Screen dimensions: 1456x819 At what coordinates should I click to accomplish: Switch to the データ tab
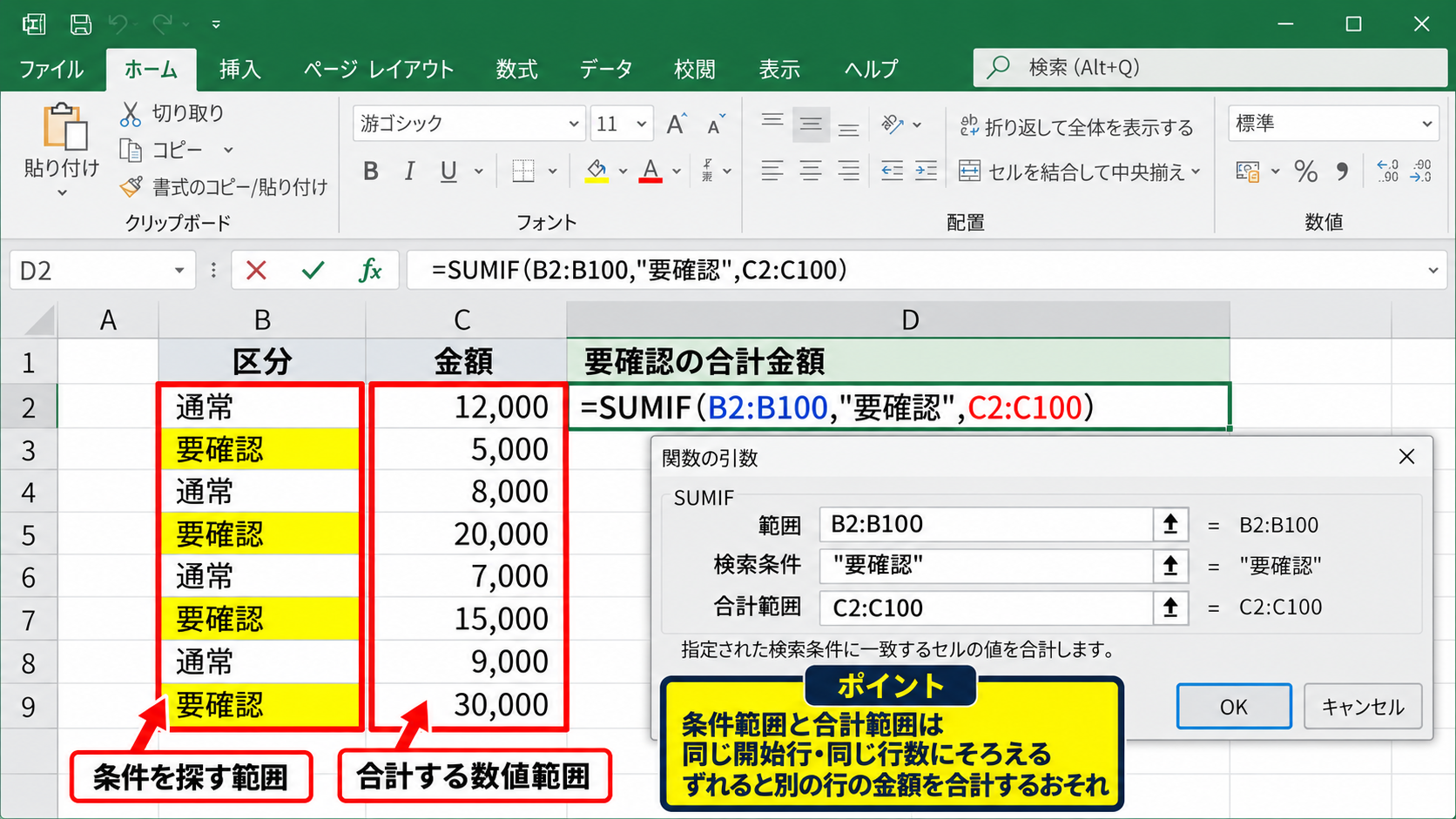pos(606,69)
